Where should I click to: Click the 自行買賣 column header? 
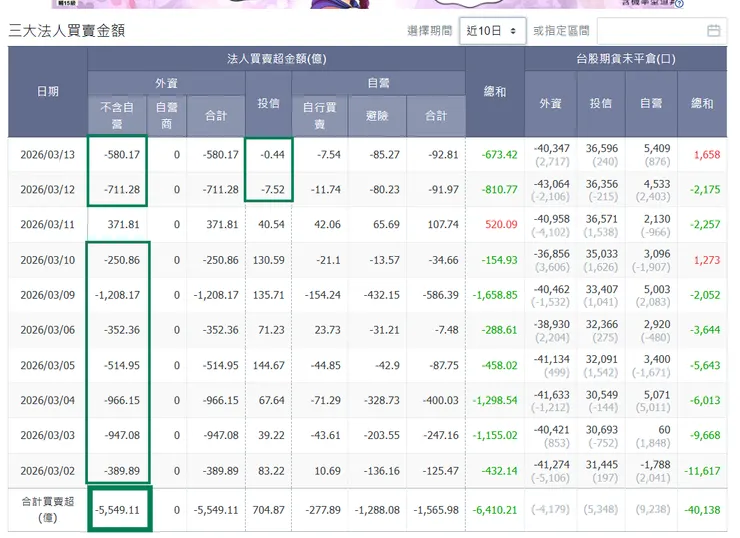320,116
